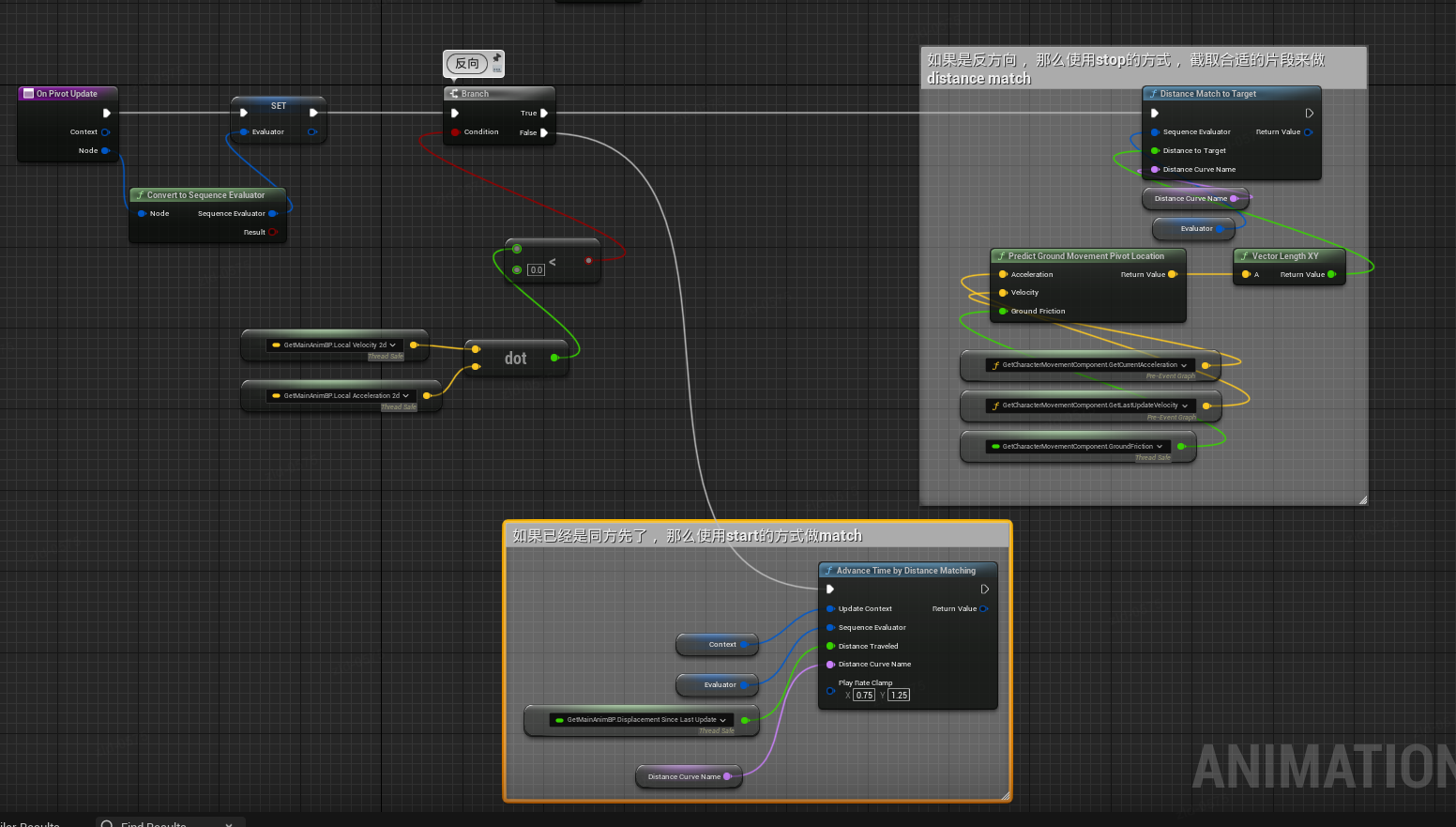The image size is (1456, 827).
Task: Toggle comment bubble visibility under the pin icon
Action: (x=497, y=70)
